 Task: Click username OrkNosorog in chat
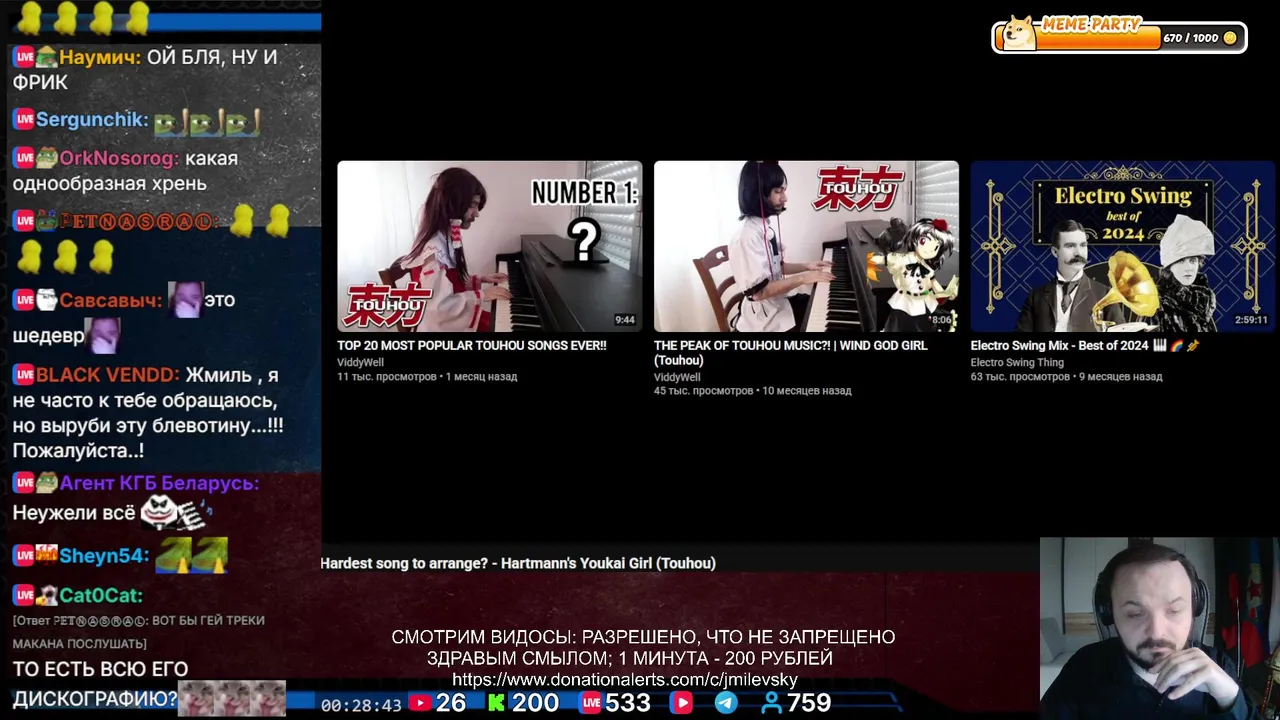pos(119,158)
